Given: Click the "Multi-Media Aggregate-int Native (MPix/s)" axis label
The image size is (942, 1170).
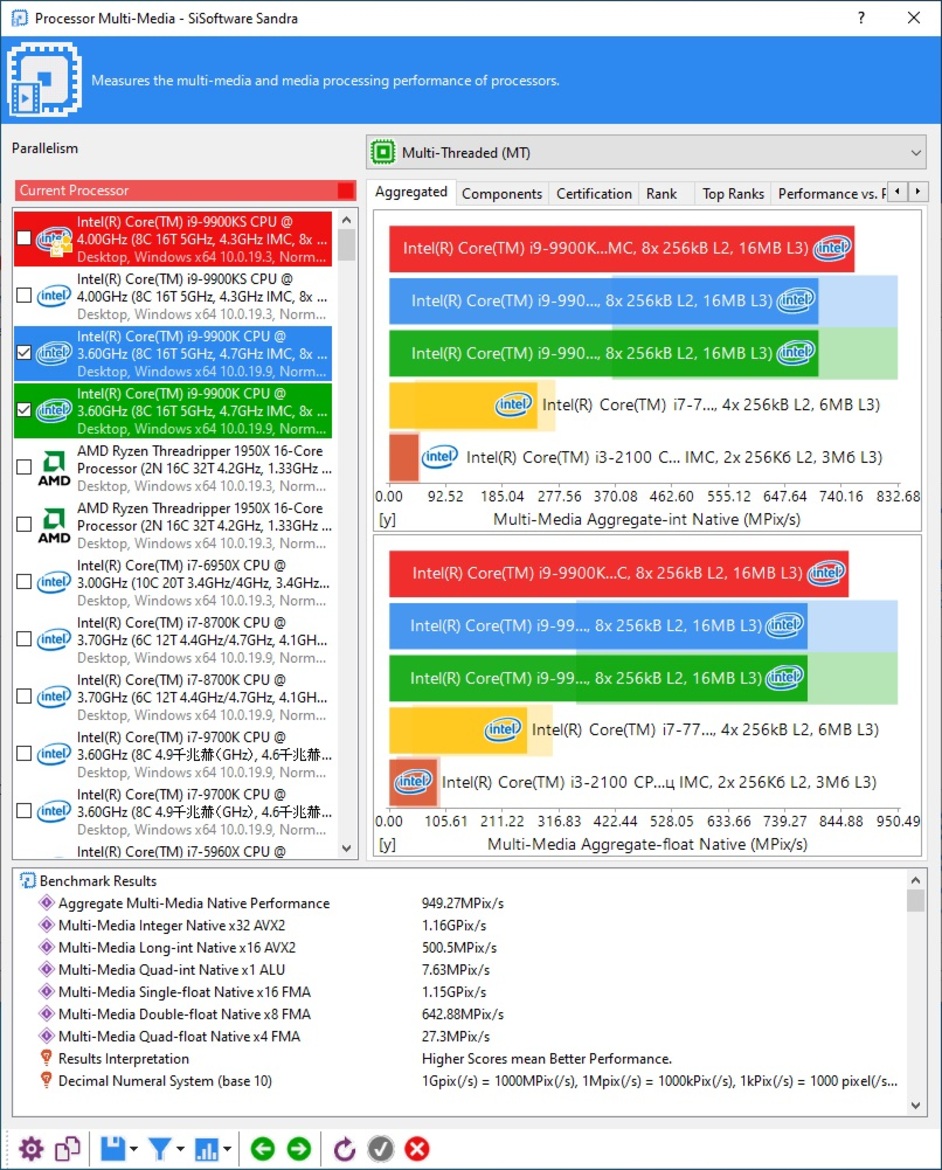Looking at the screenshot, I should pyautogui.click(x=646, y=519).
